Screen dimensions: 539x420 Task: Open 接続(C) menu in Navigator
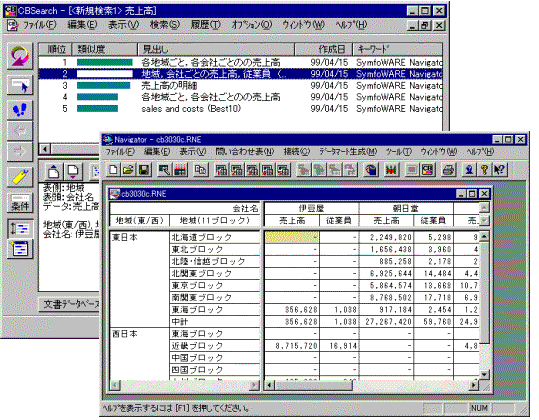pos(297,152)
